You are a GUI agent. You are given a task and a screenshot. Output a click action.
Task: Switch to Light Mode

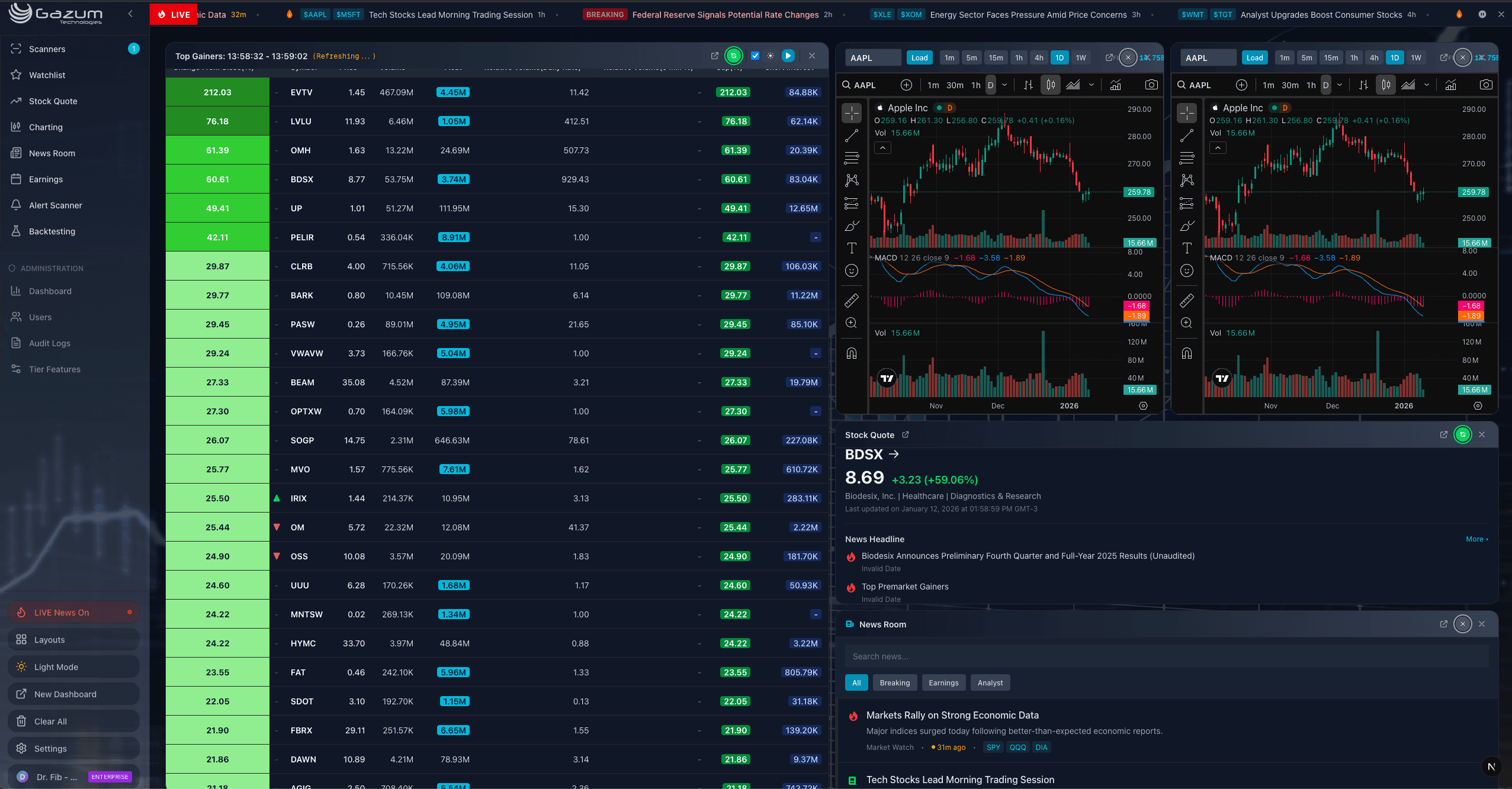(x=73, y=666)
